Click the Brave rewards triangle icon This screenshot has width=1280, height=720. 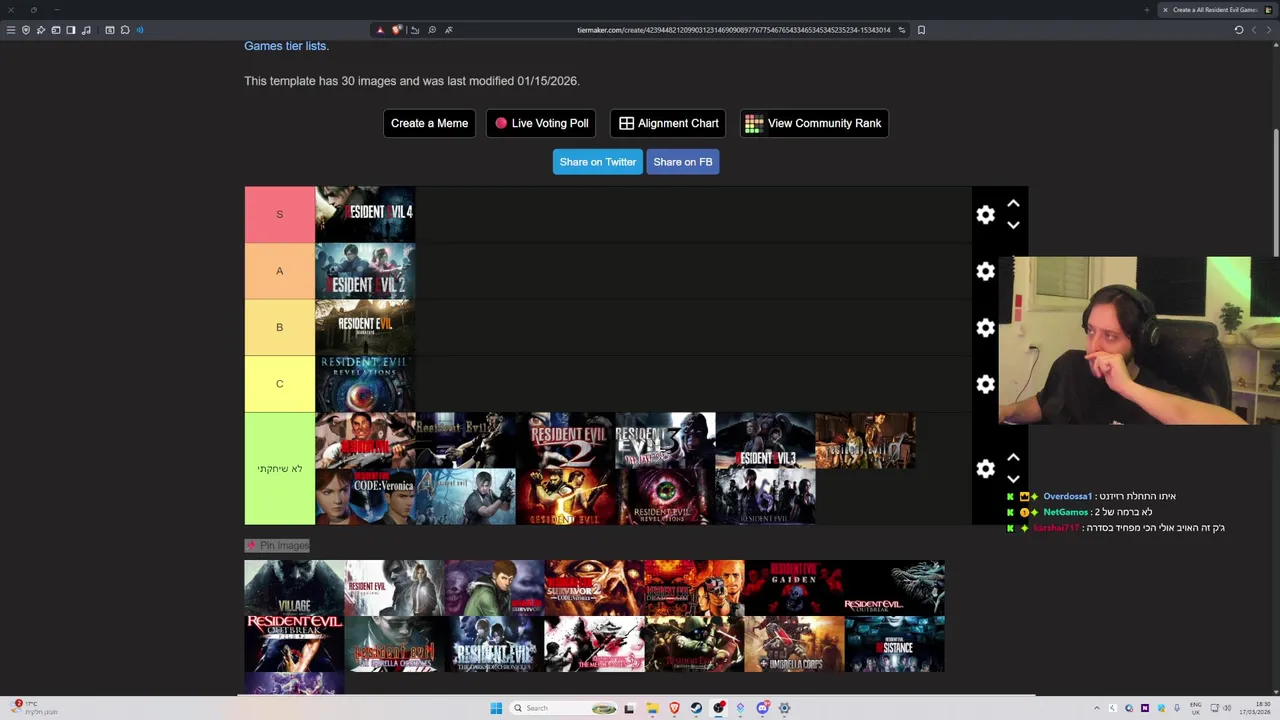pos(380,30)
